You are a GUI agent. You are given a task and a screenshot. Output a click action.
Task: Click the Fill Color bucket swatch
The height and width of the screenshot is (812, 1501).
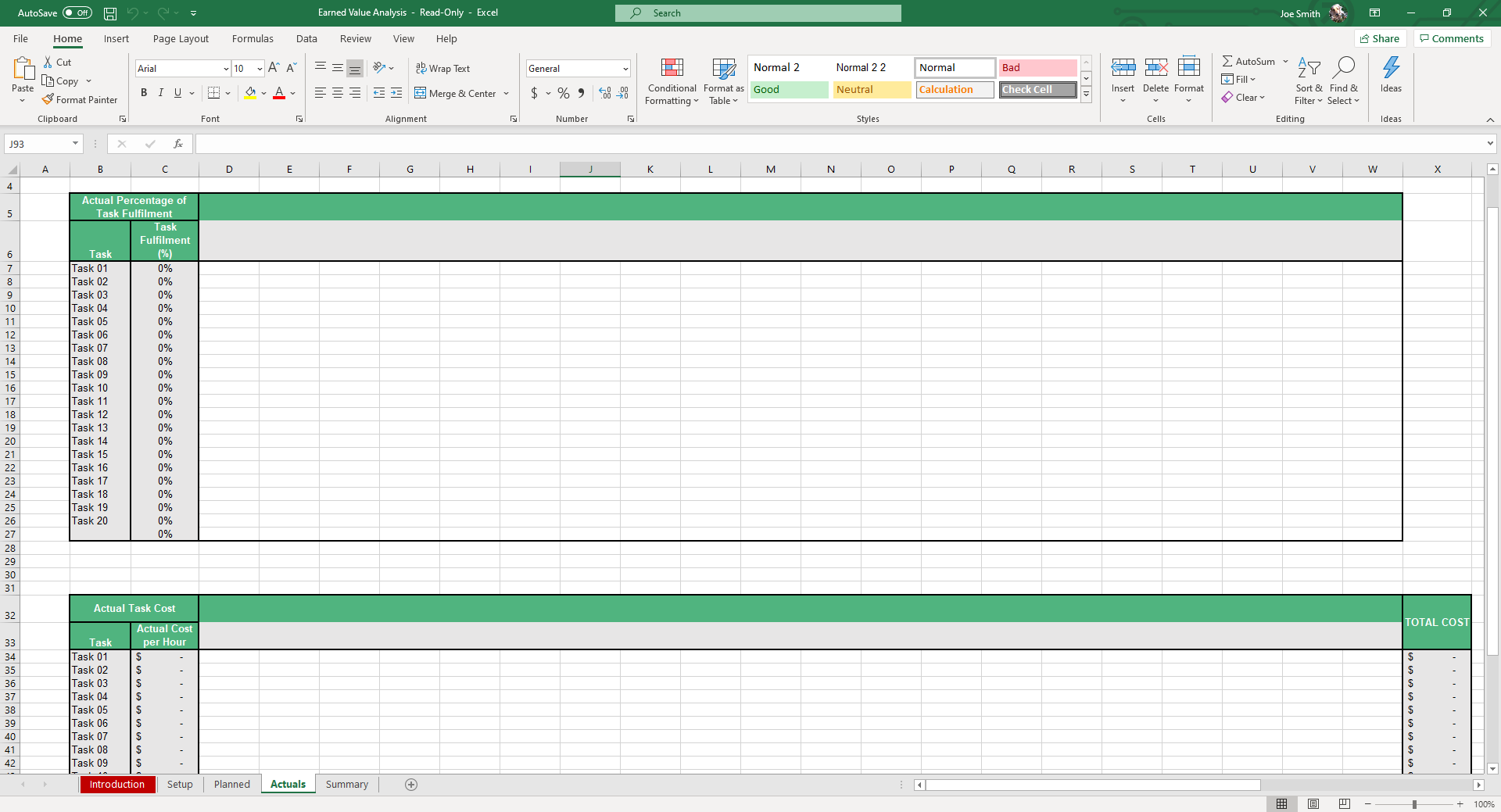250,93
